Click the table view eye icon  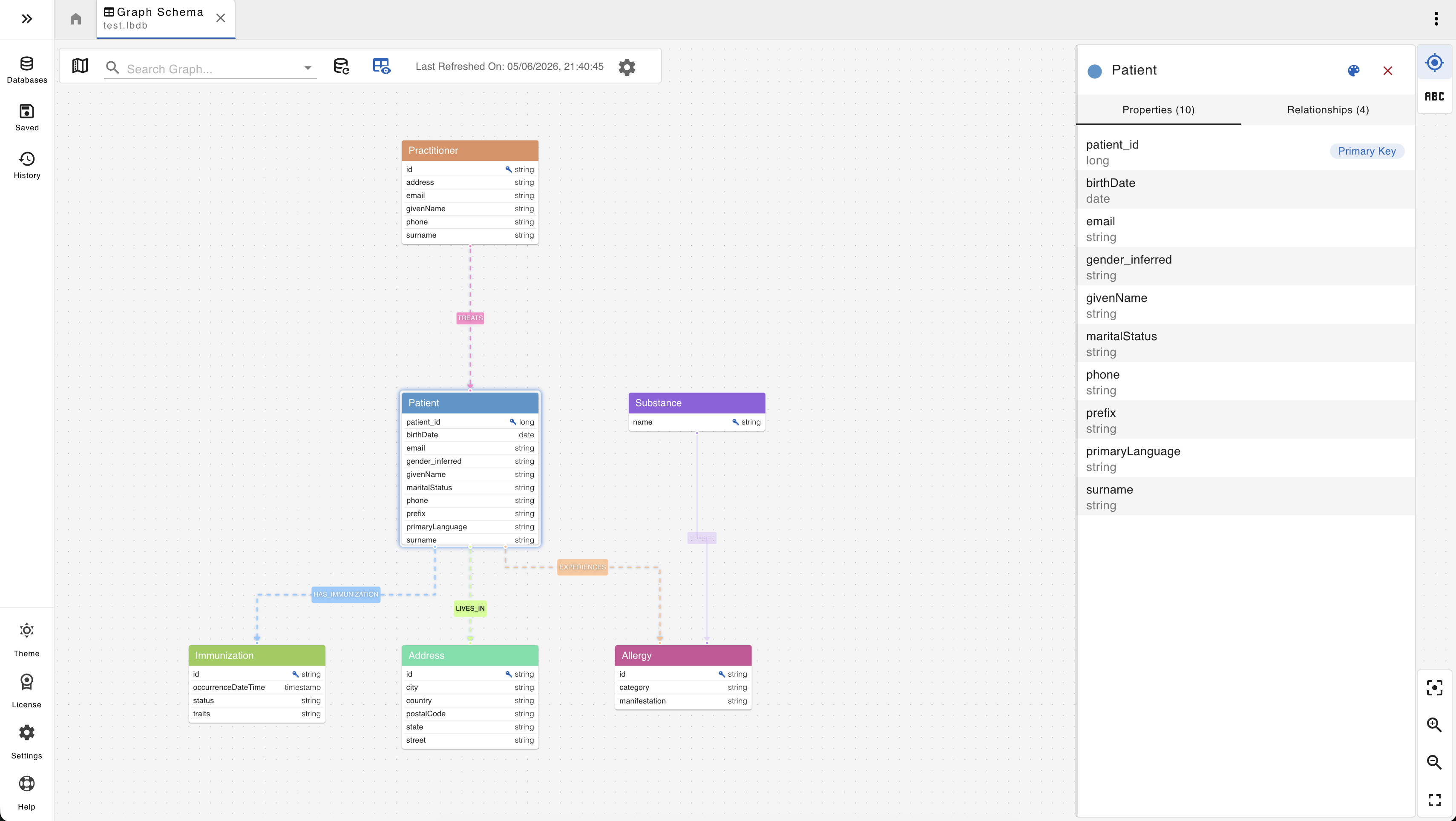382,66
